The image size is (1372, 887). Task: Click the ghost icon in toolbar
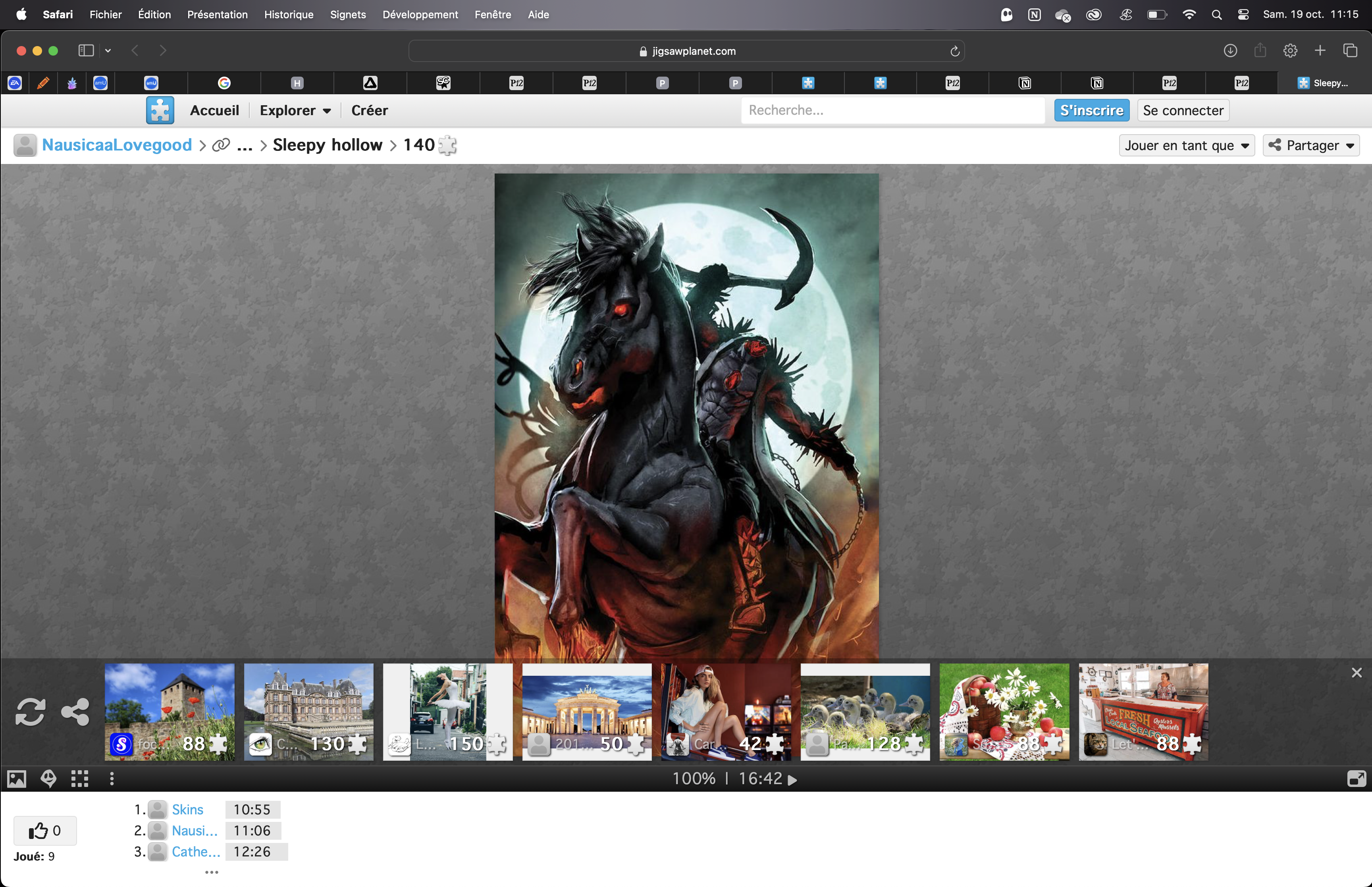(48, 779)
